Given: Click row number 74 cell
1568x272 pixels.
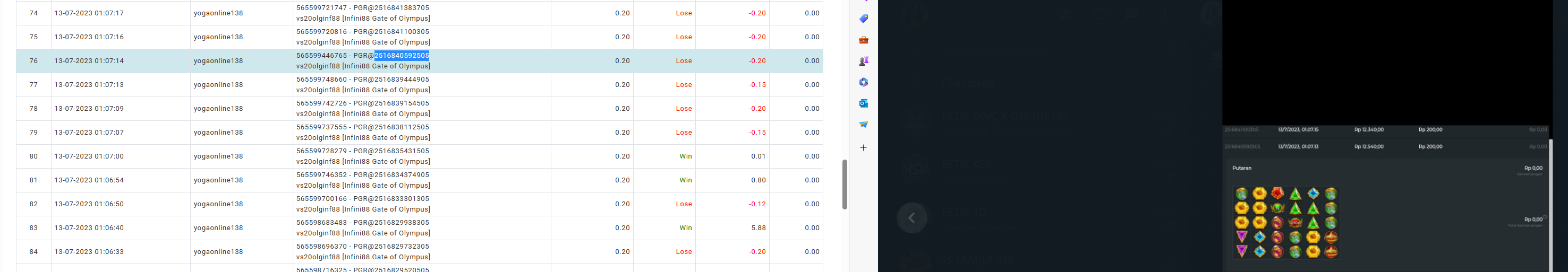Looking at the screenshot, I should (33, 13).
